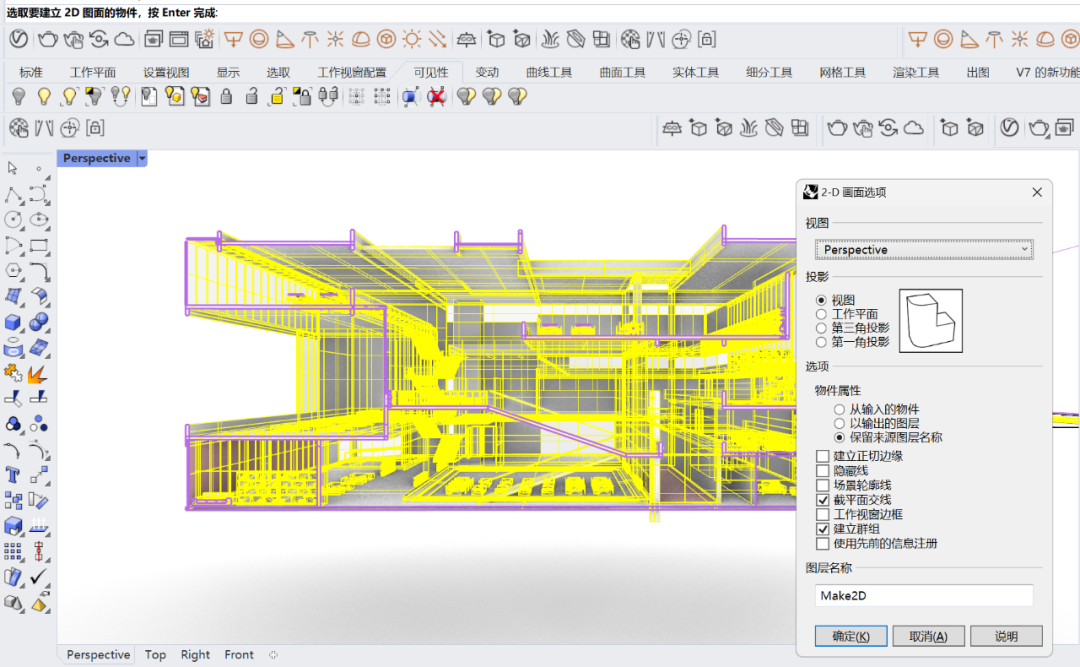The image size is (1080, 667).
Task: Click the Points Off icon
Action: point(382,96)
